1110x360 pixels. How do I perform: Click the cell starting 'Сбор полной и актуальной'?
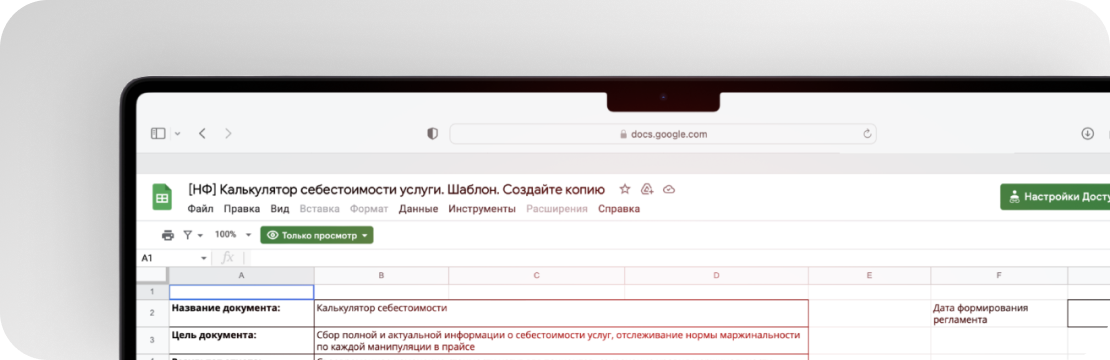pos(561,340)
